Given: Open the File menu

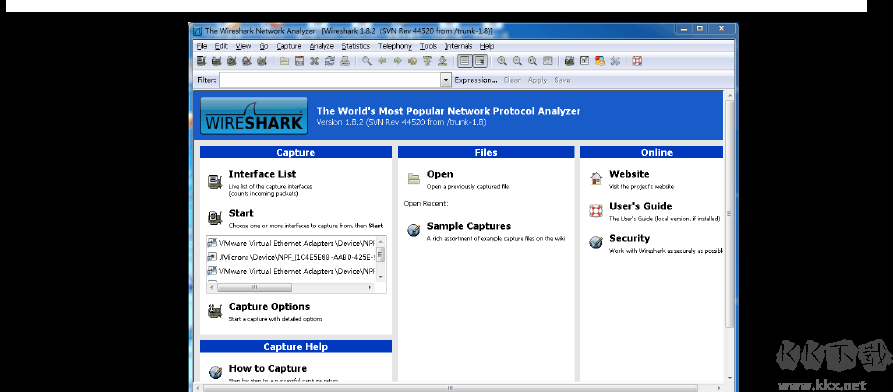Looking at the screenshot, I should (x=202, y=46).
